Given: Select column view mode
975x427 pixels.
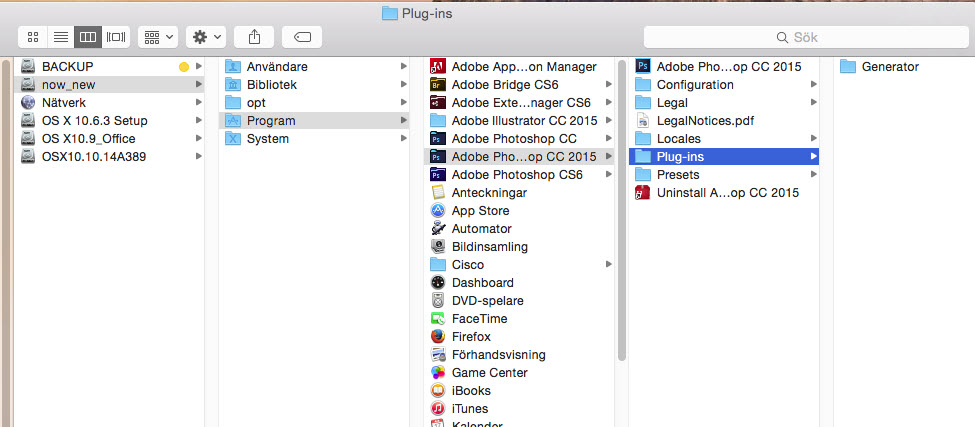Looking at the screenshot, I should (88, 37).
